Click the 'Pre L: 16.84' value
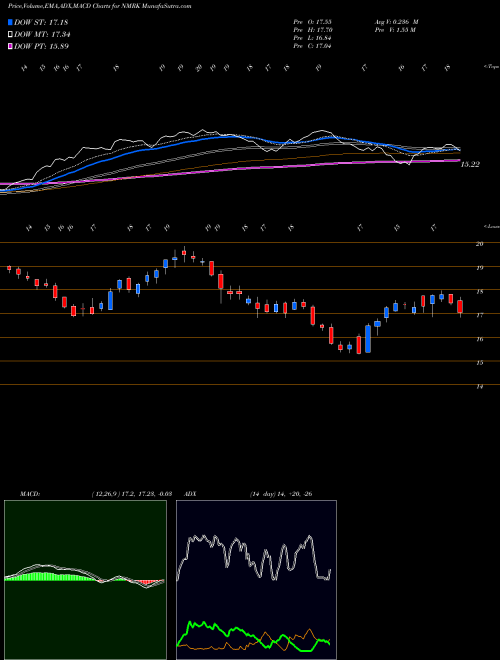 (313, 38)
